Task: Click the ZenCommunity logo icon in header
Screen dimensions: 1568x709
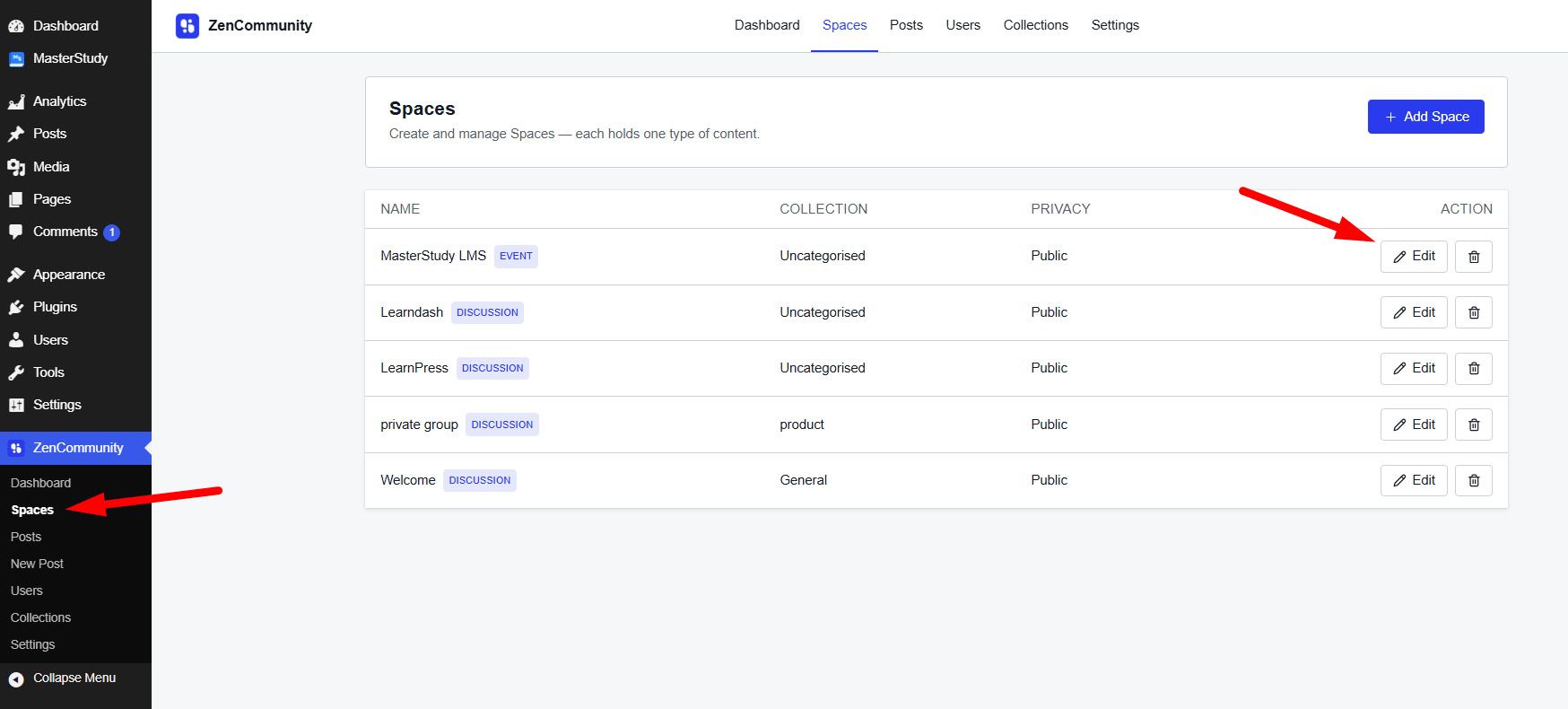Action: (187, 25)
